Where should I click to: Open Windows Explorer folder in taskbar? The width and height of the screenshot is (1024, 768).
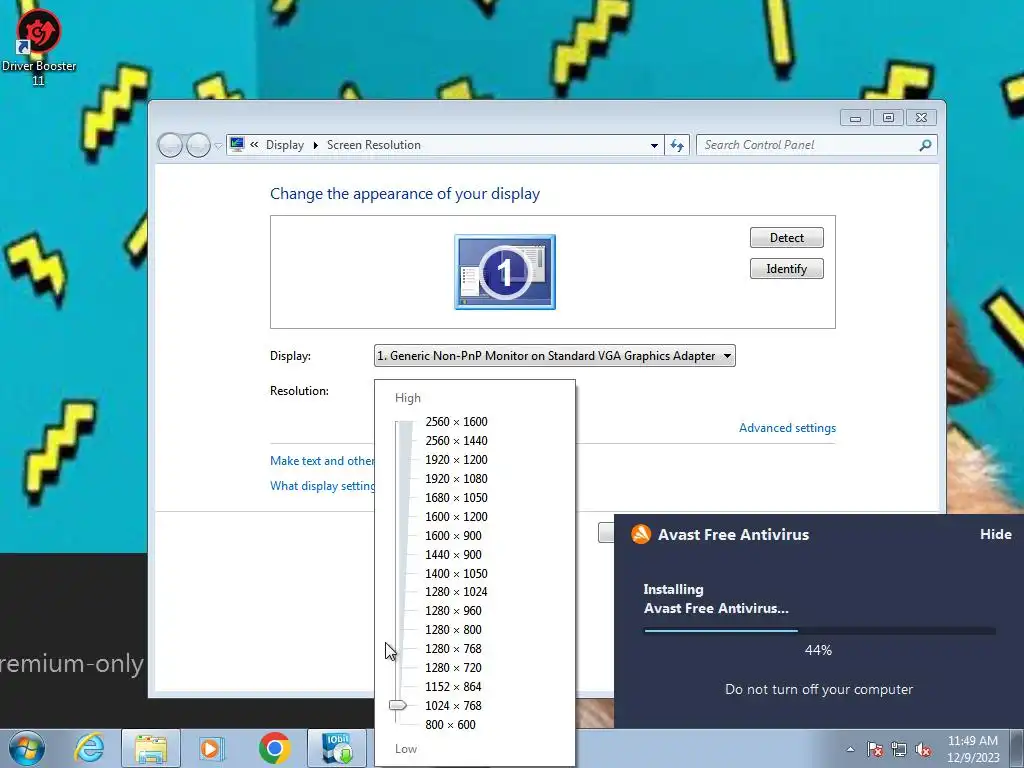(x=151, y=748)
